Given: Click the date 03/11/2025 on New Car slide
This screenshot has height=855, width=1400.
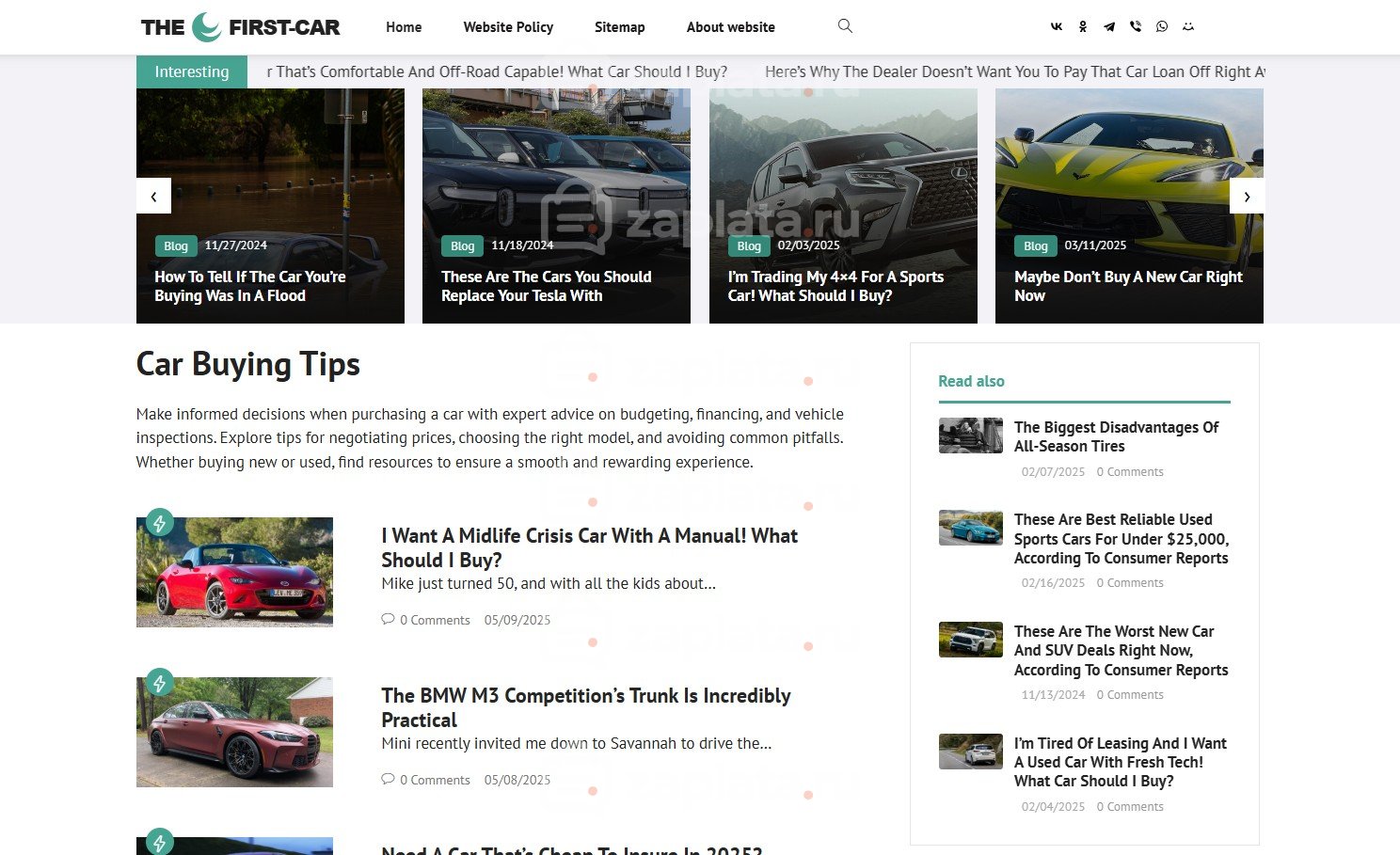Looking at the screenshot, I should [1095, 245].
